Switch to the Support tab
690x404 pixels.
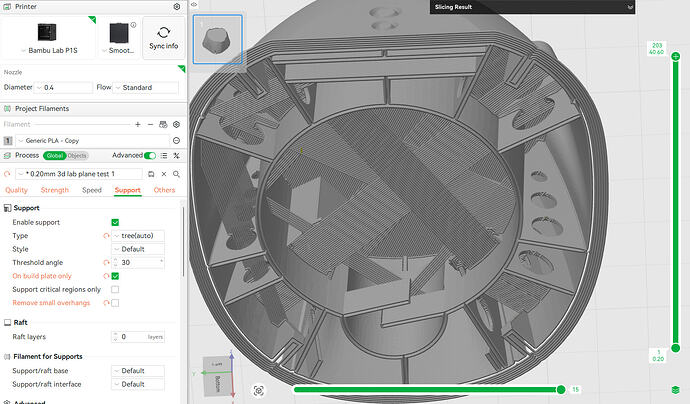click(128, 190)
